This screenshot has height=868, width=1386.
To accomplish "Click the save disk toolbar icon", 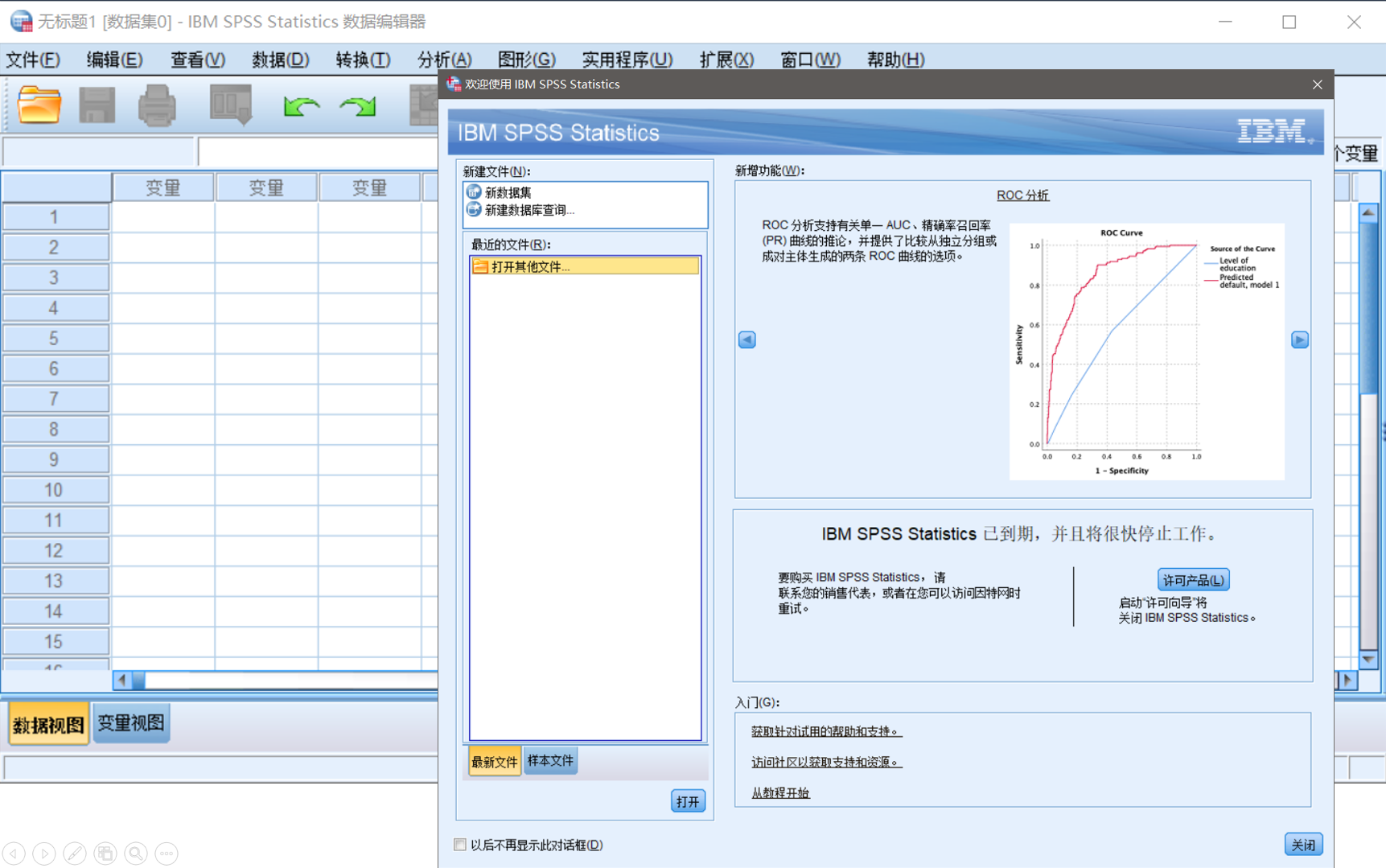I will click(x=97, y=105).
